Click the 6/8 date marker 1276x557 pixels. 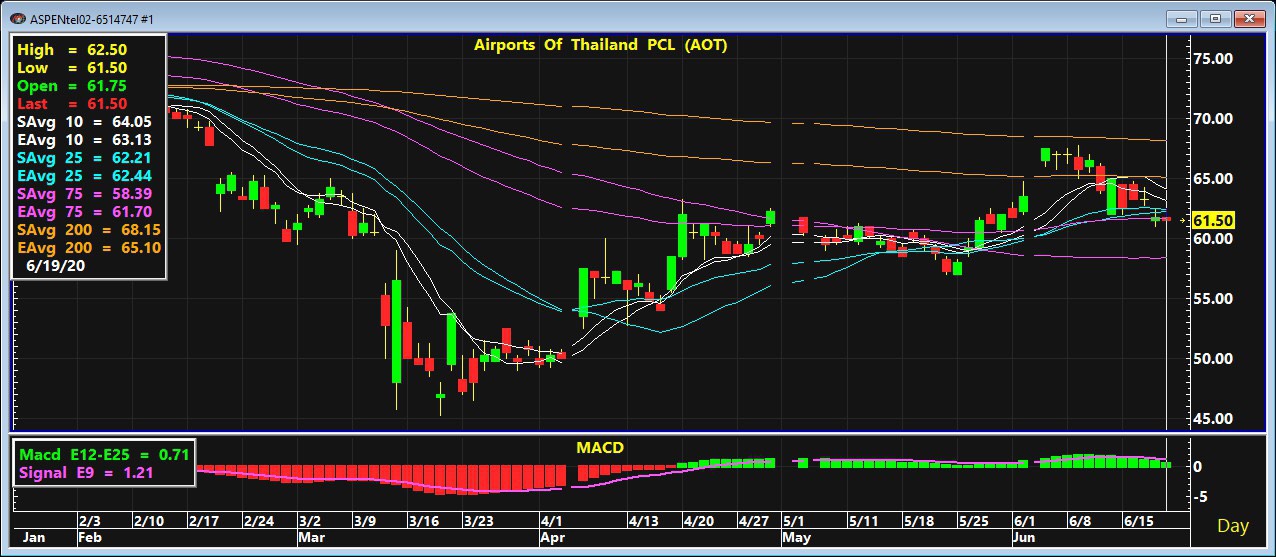click(1080, 522)
